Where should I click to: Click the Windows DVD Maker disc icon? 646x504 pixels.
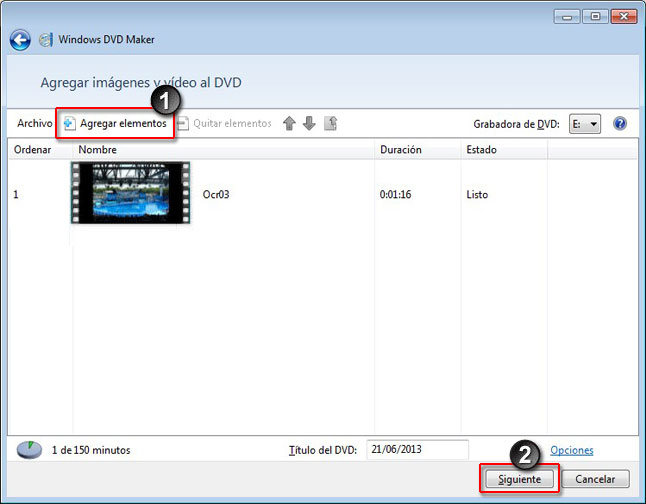tap(46, 40)
